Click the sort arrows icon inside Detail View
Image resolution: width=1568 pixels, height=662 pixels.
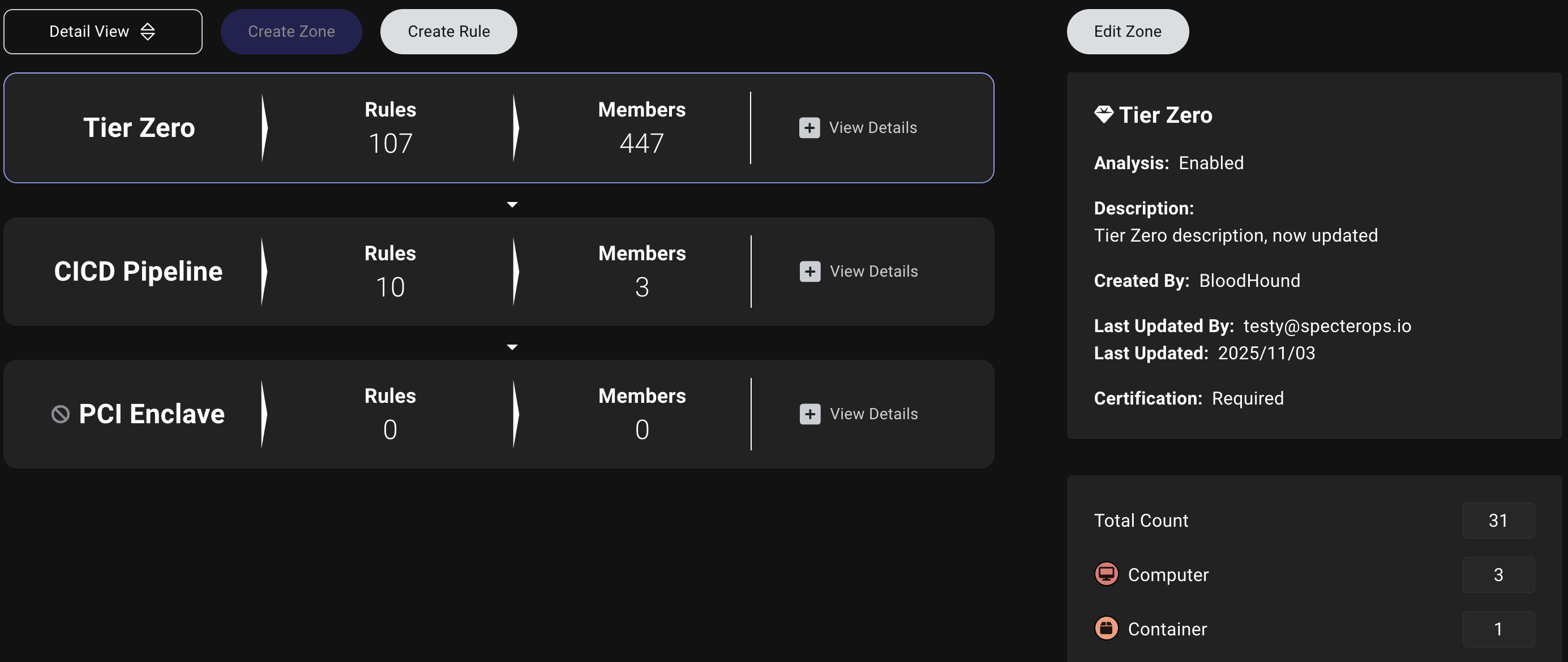pyautogui.click(x=147, y=31)
